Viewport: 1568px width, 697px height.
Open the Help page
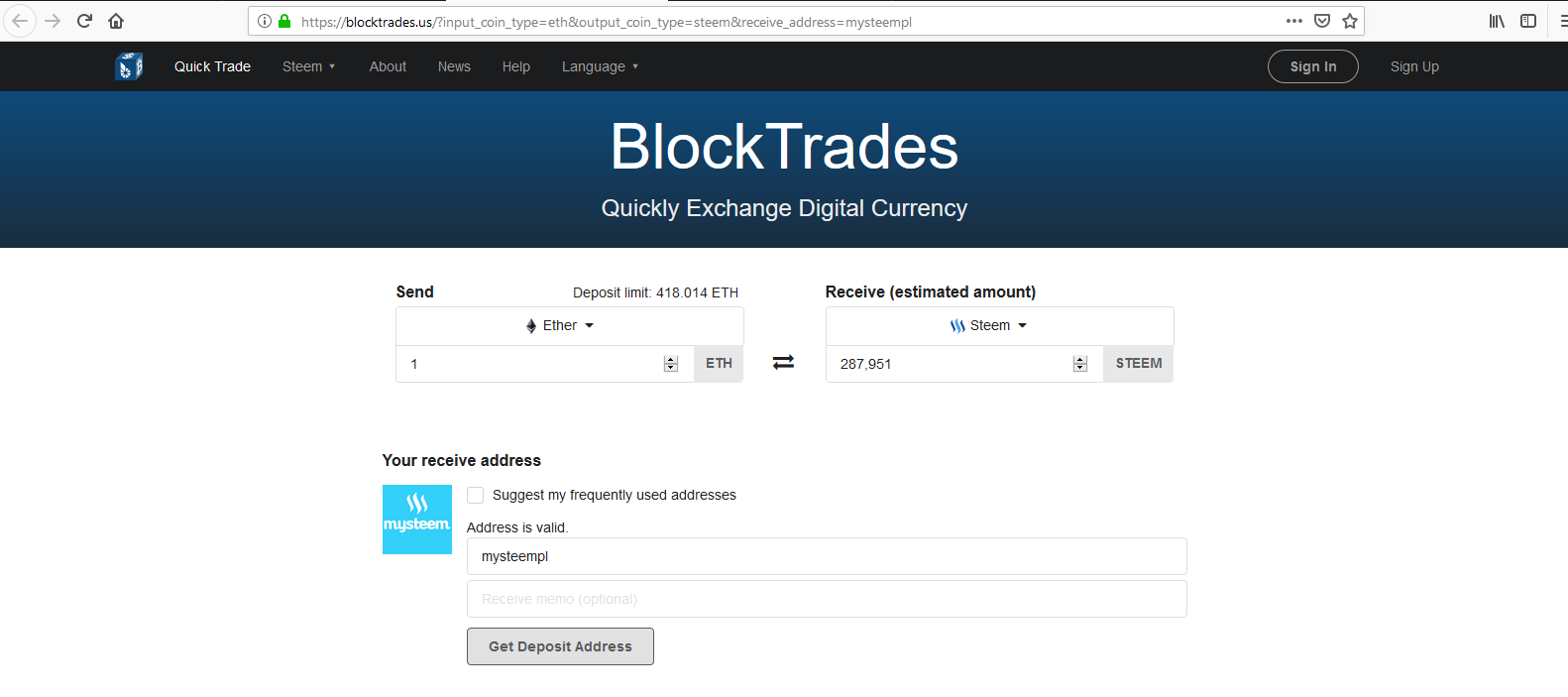(x=516, y=66)
